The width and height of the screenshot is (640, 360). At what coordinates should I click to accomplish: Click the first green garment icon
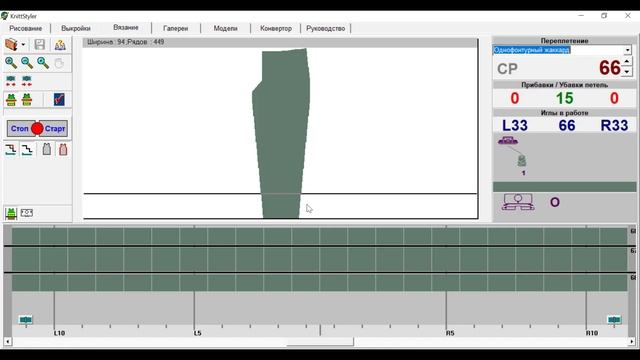11,100
